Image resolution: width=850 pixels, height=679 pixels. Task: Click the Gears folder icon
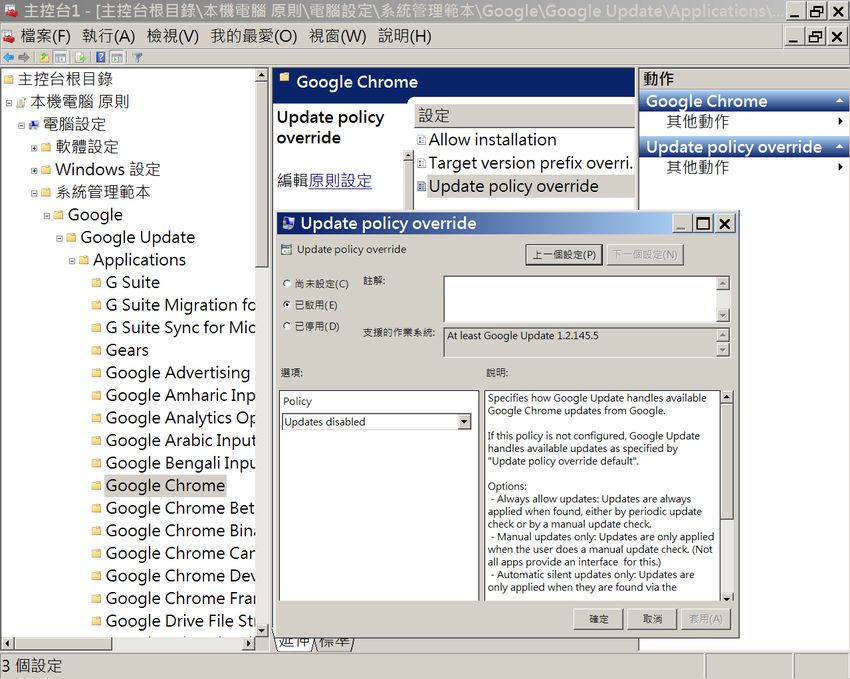tap(96, 350)
